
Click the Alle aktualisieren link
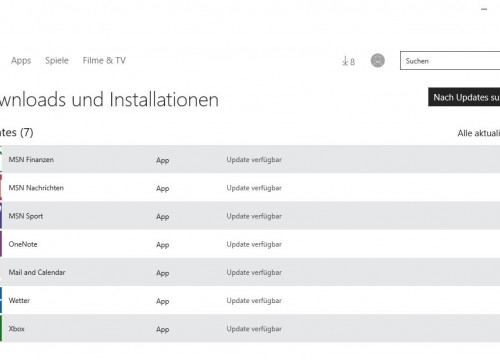coord(479,133)
